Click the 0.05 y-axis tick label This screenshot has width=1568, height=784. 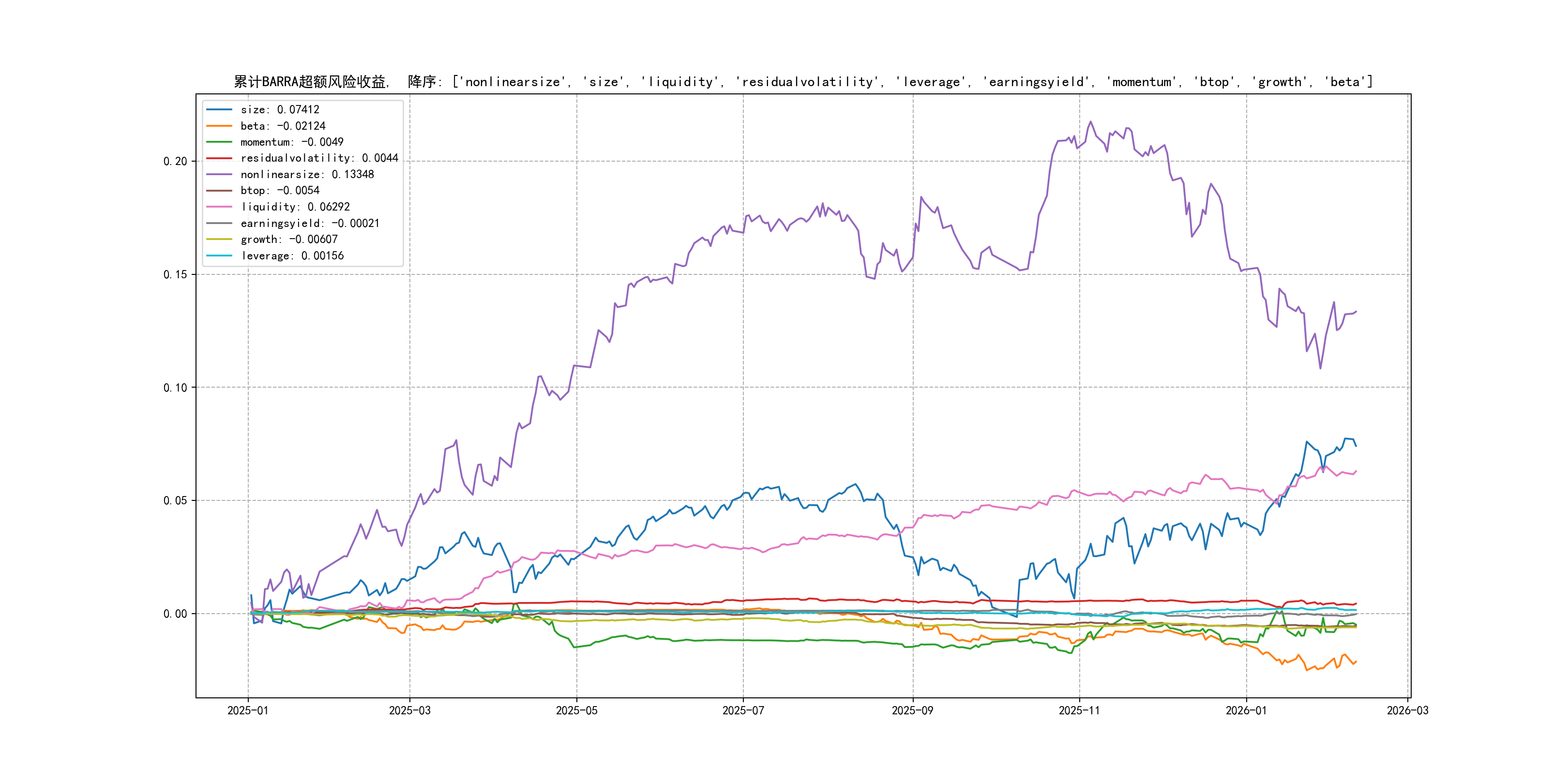pyautogui.click(x=175, y=500)
